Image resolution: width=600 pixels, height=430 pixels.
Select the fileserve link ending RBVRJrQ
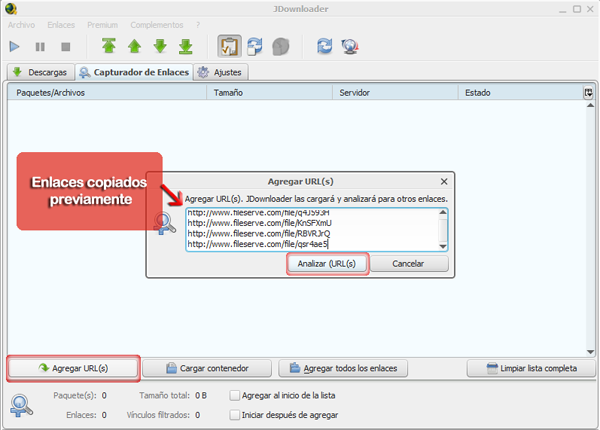pos(259,233)
